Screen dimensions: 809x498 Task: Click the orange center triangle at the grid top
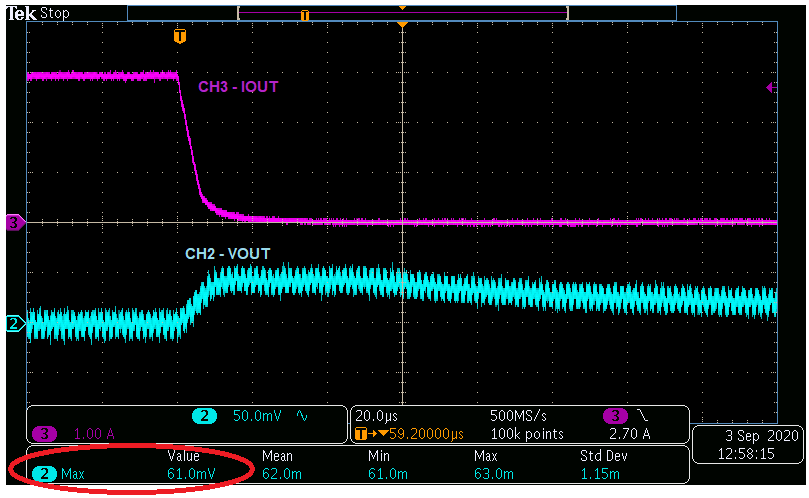coord(402,23)
